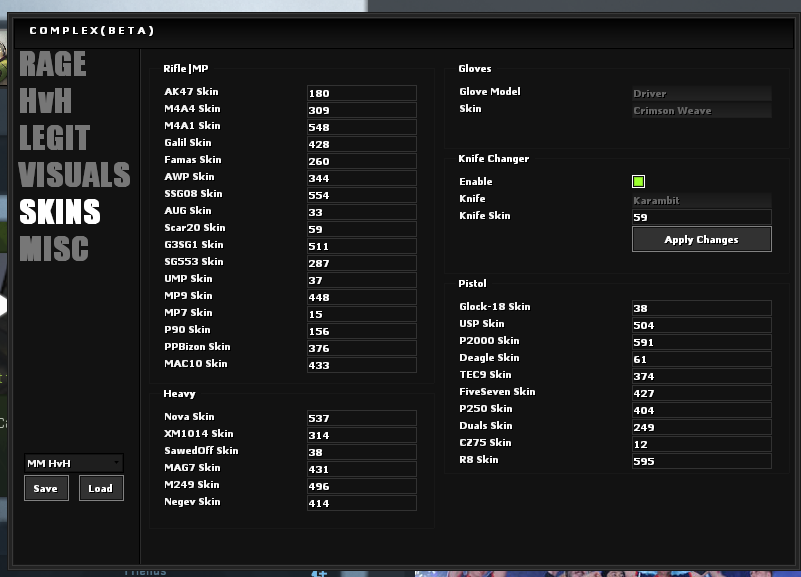This screenshot has height=577, width=801.
Task: Click the UMP Skin input field
Action: pyautogui.click(x=362, y=280)
